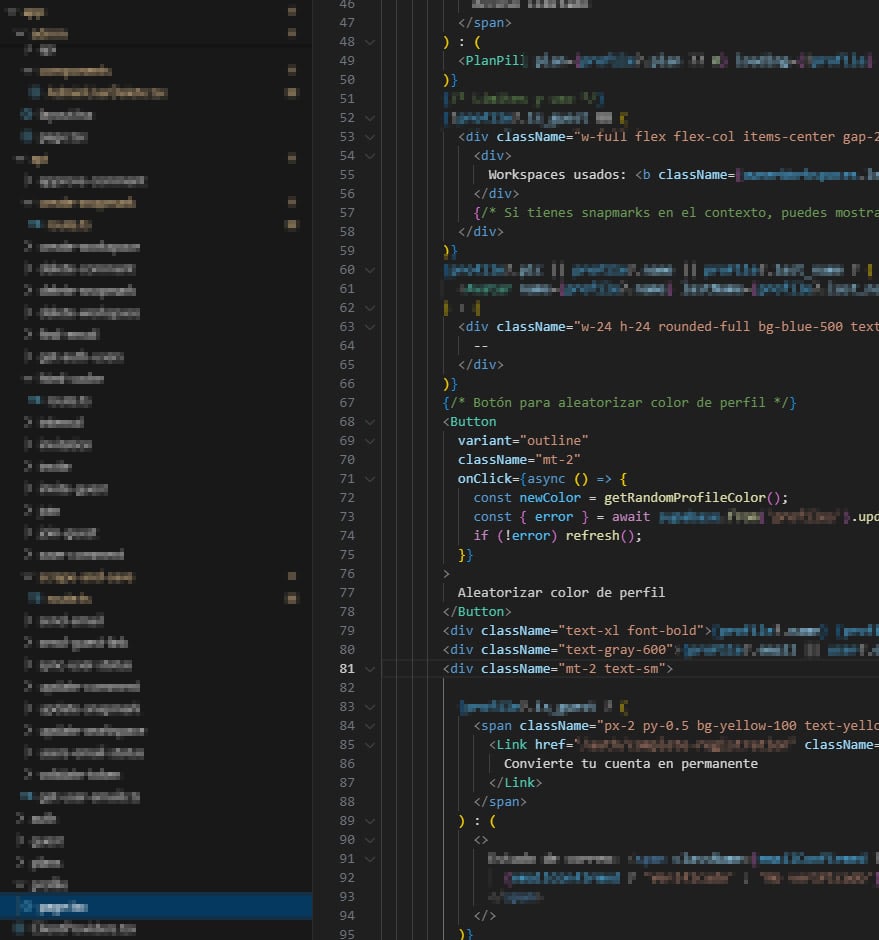
Task: Open the get-user-emails file in explorer
Action: click(88, 797)
